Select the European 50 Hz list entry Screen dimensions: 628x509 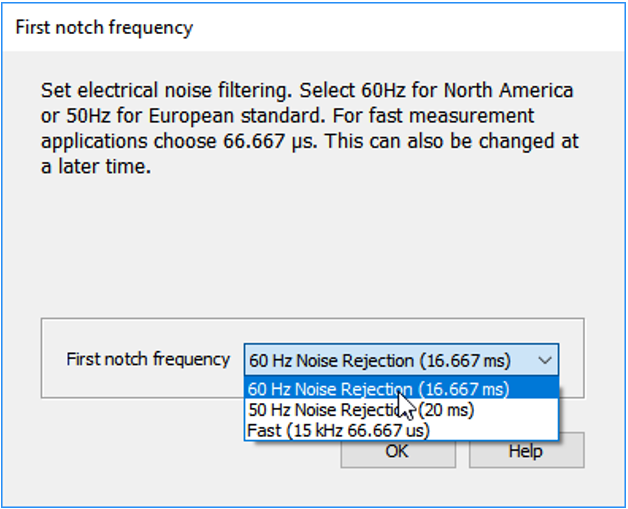click(x=401, y=410)
